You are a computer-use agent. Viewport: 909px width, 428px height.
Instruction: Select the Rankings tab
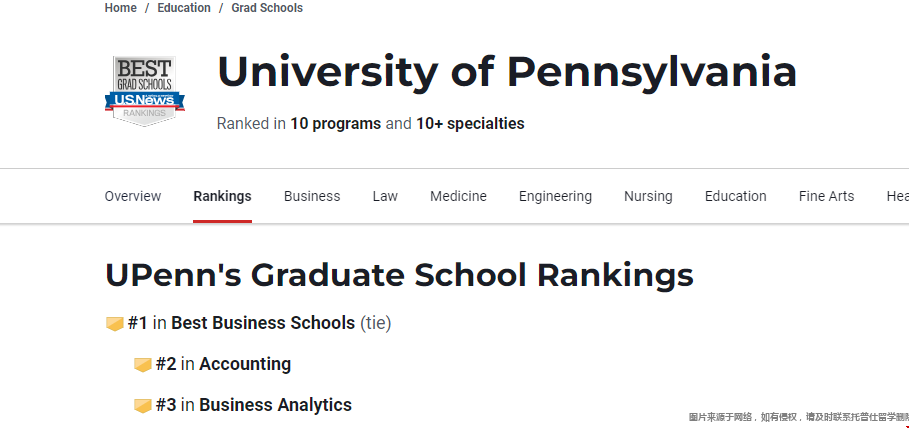[x=223, y=197]
